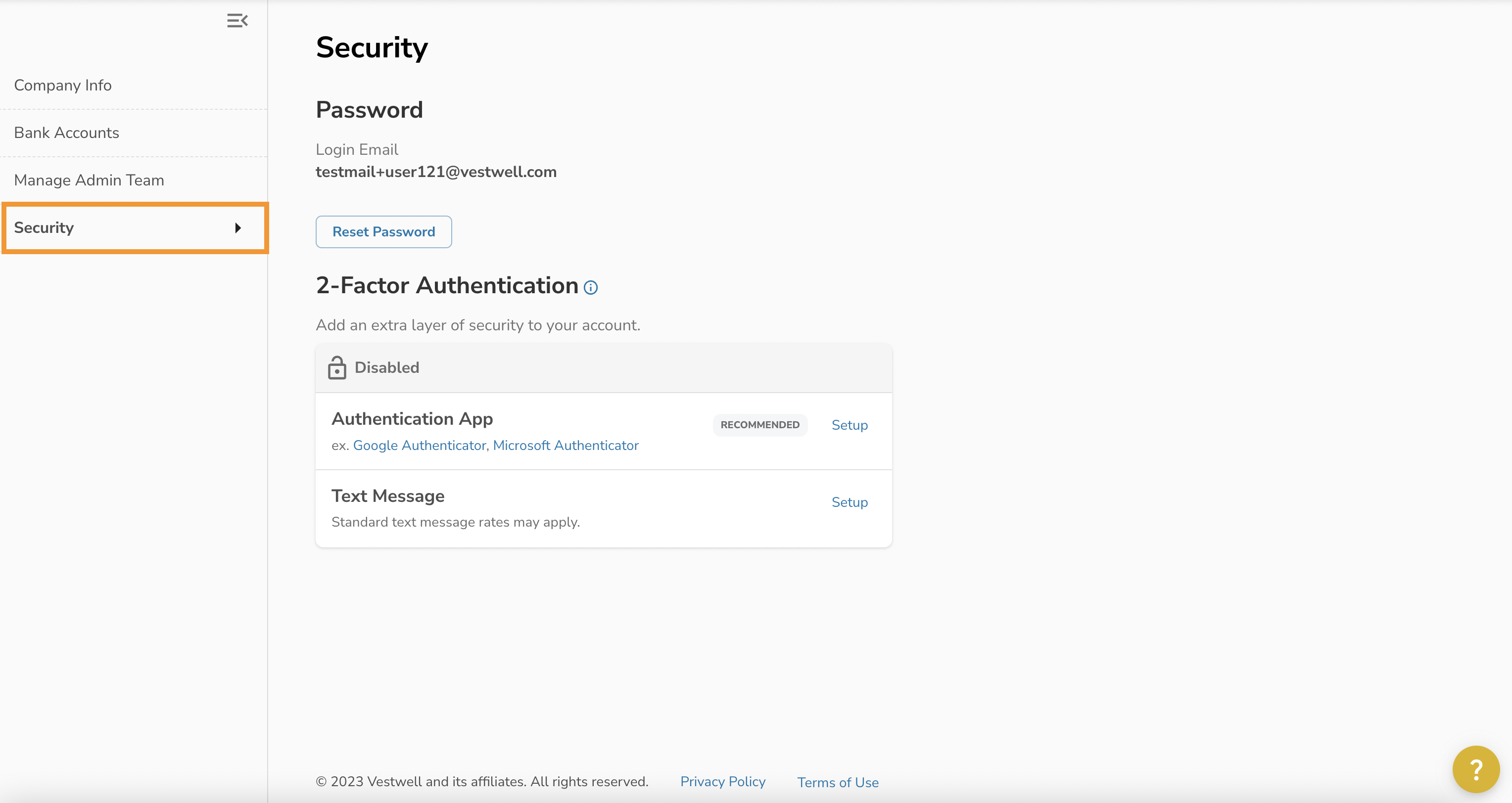Image resolution: width=1512 pixels, height=803 pixels.
Task: Open the Microsoft Authenticator link
Action: click(x=566, y=446)
